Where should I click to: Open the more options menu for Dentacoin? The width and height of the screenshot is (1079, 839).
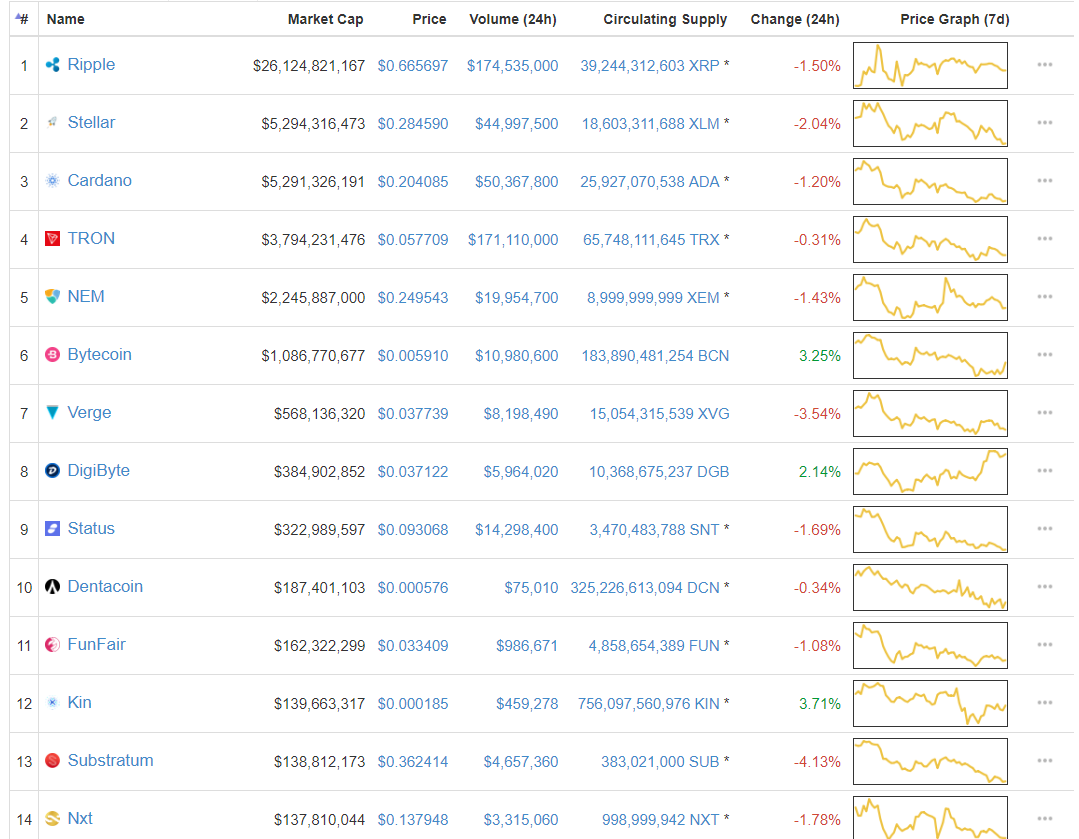[x=1045, y=586]
